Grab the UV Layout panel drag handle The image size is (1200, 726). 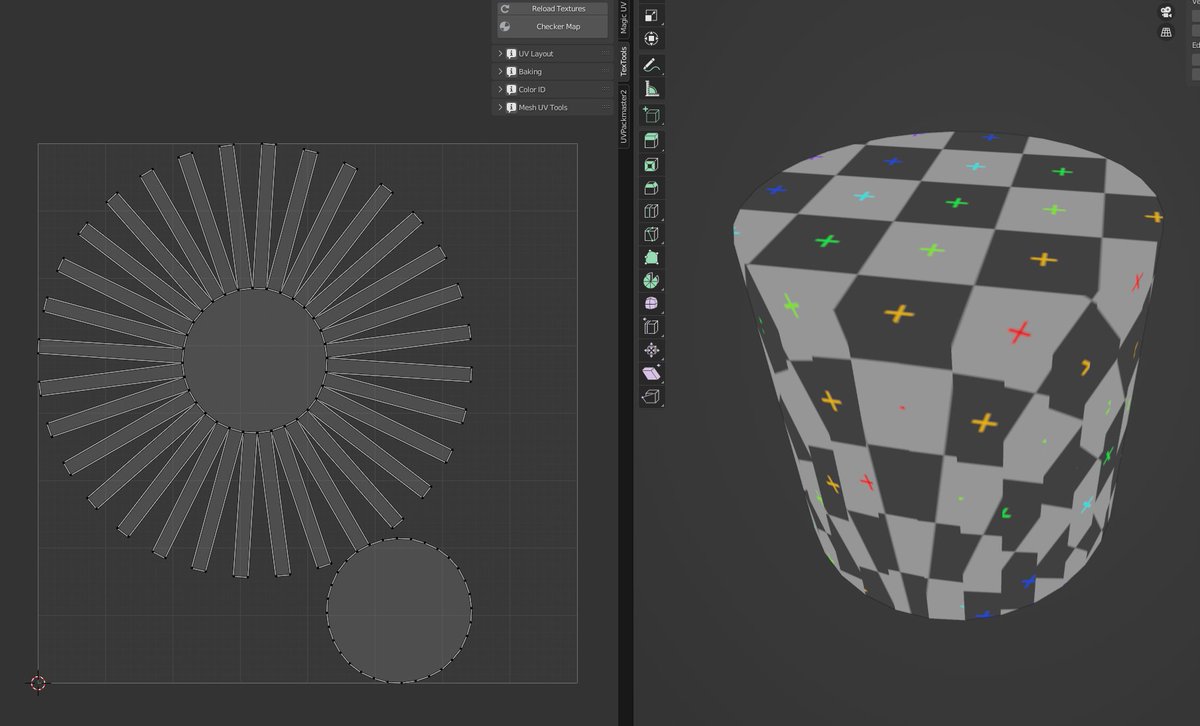(x=606, y=54)
